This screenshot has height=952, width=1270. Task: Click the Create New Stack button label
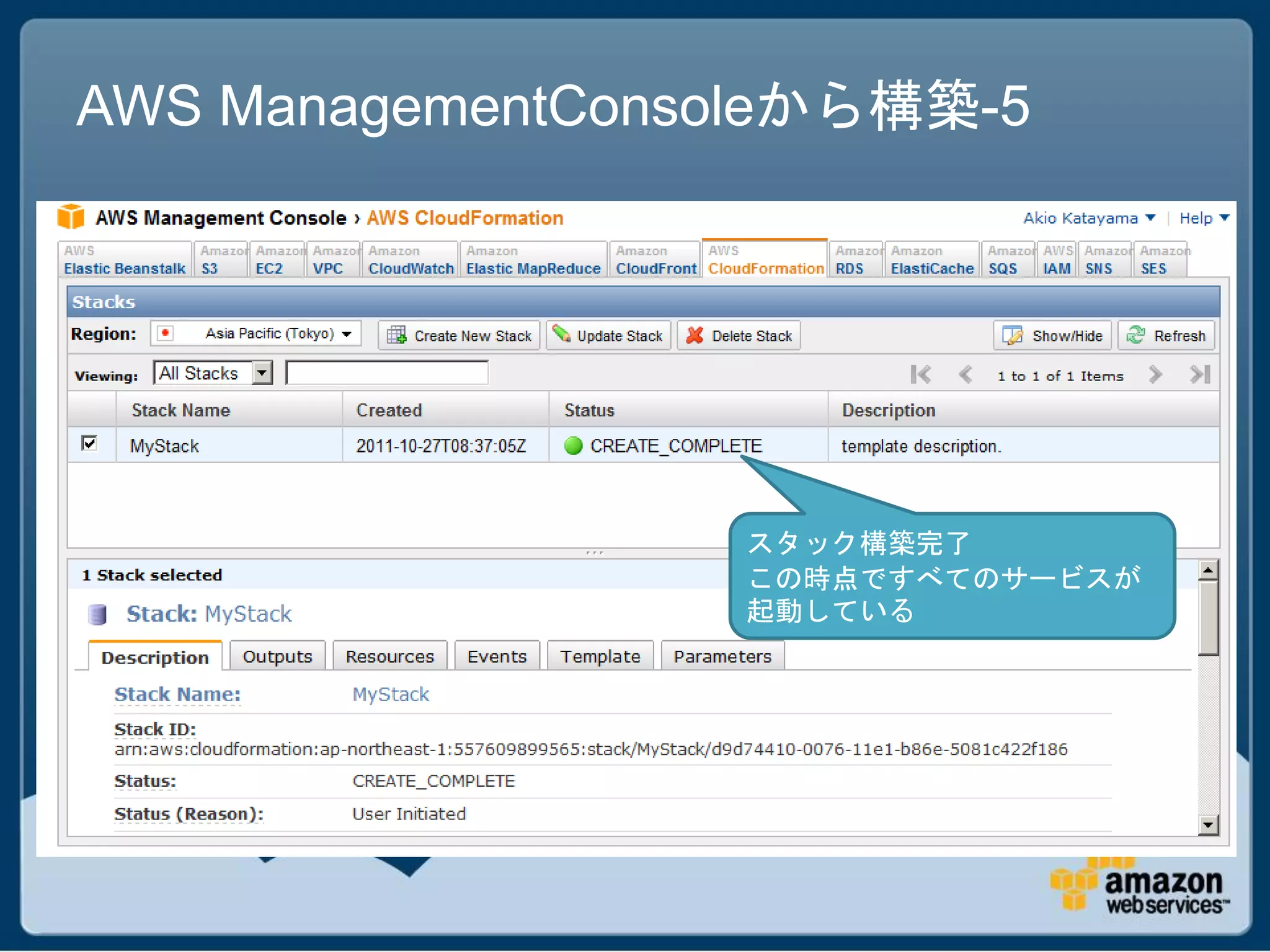coord(473,336)
